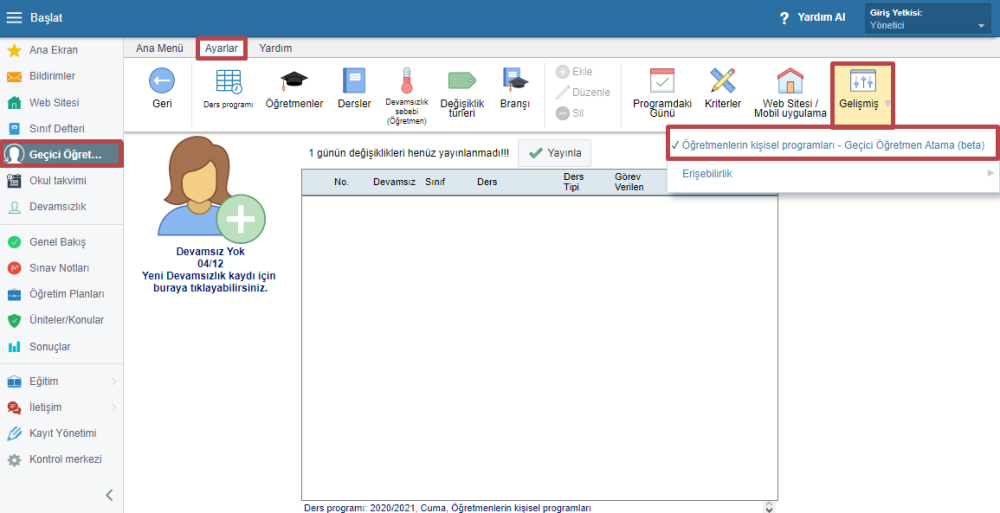Image resolution: width=1000 pixels, height=513 pixels.
Task: Click the status bar up-down stepper
Action: [769, 507]
